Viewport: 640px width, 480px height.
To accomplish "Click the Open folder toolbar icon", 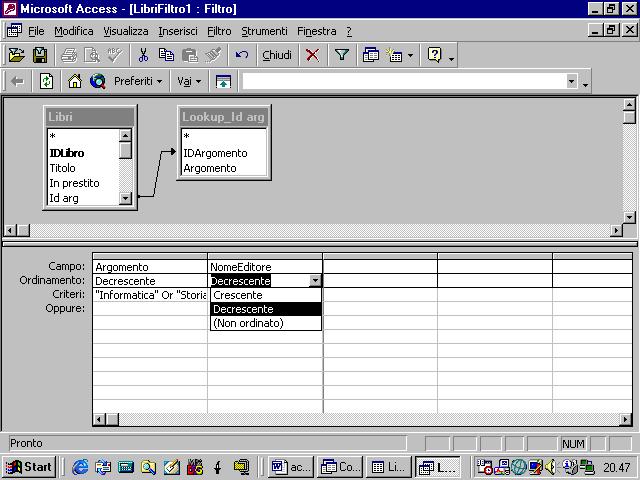I will tap(17, 55).
